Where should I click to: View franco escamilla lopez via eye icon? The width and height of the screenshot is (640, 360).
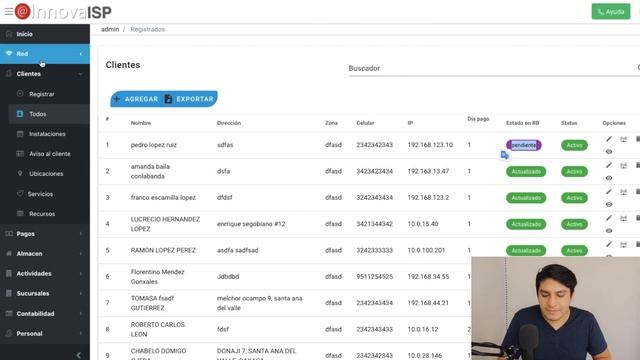609,204
